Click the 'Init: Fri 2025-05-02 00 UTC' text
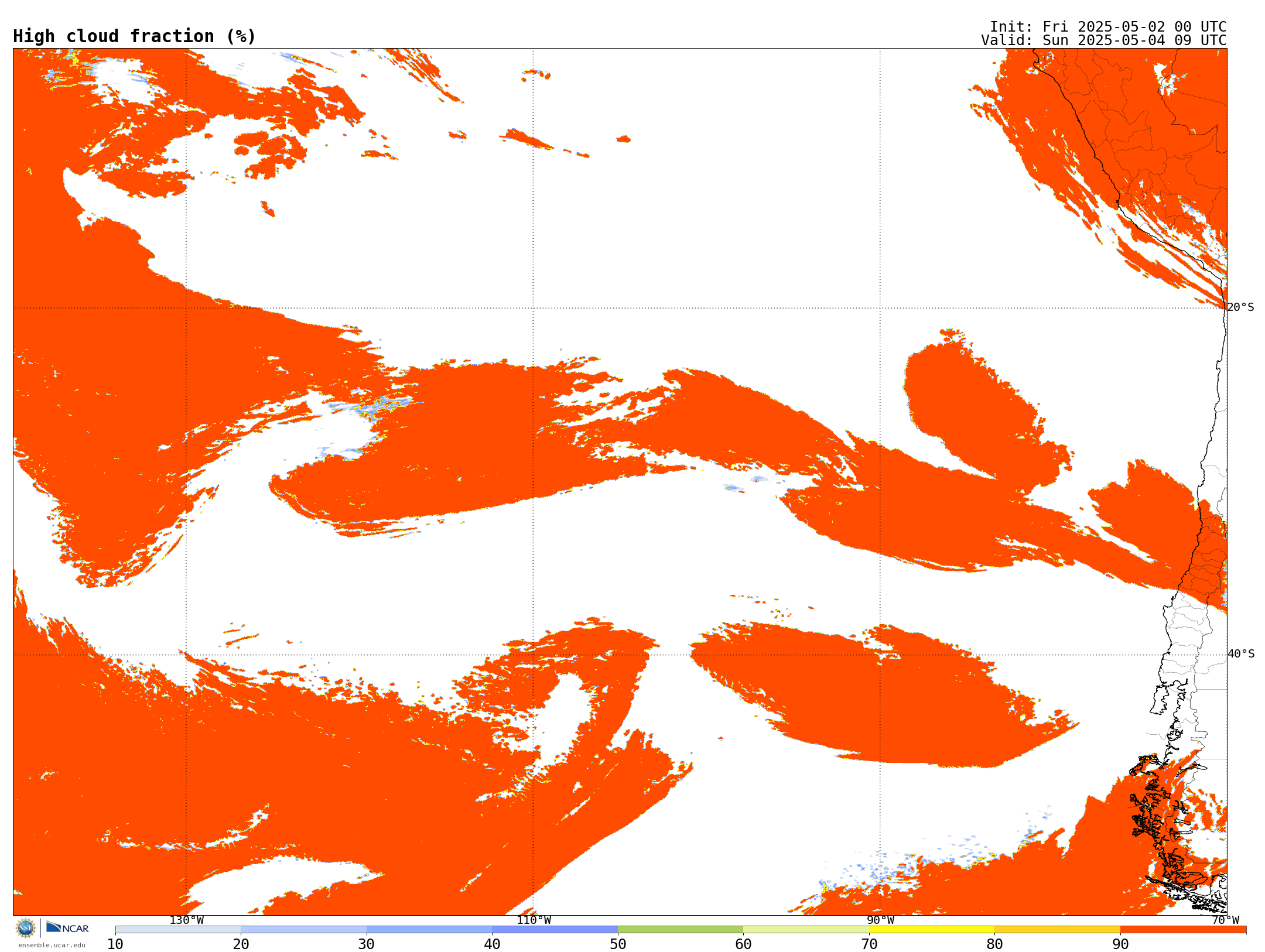Image resolution: width=1265 pixels, height=952 pixels. pyautogui.click(x=1108, y=27)
